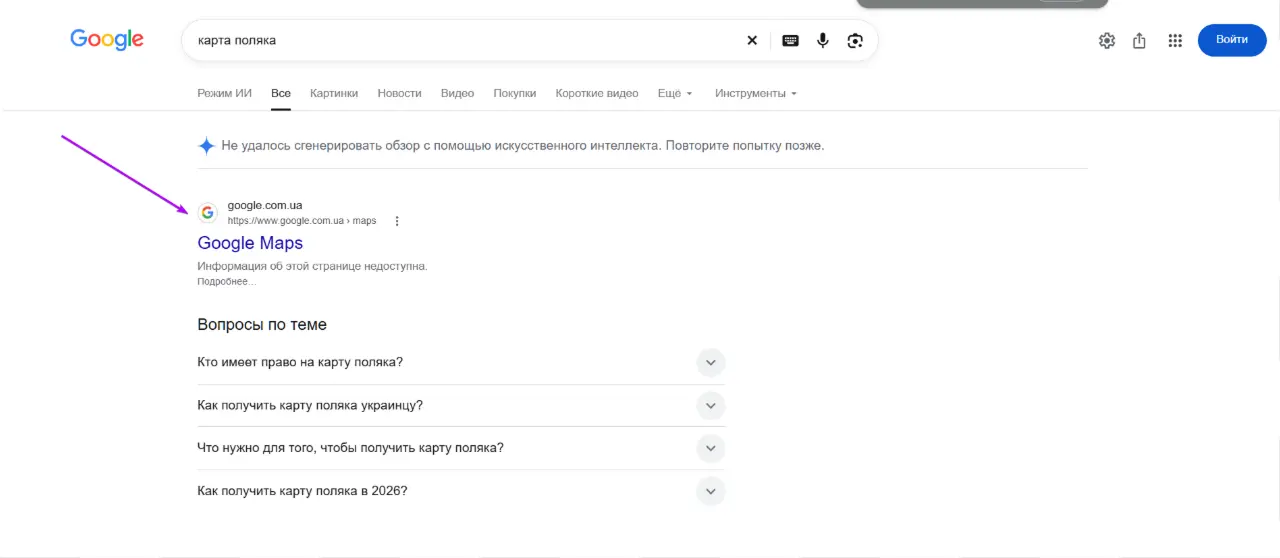This screenshot has width=1280, height=558.
Task: Open the Google apps grid icon
Action: (1175, 41)
